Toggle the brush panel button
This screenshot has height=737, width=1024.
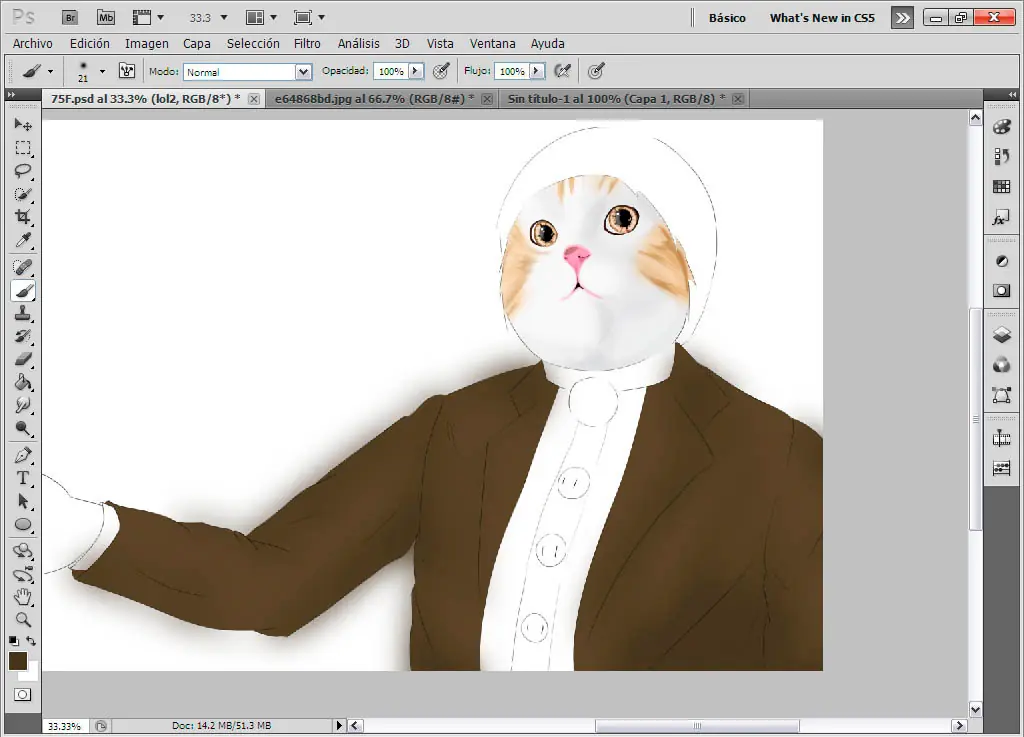point(127,71)
